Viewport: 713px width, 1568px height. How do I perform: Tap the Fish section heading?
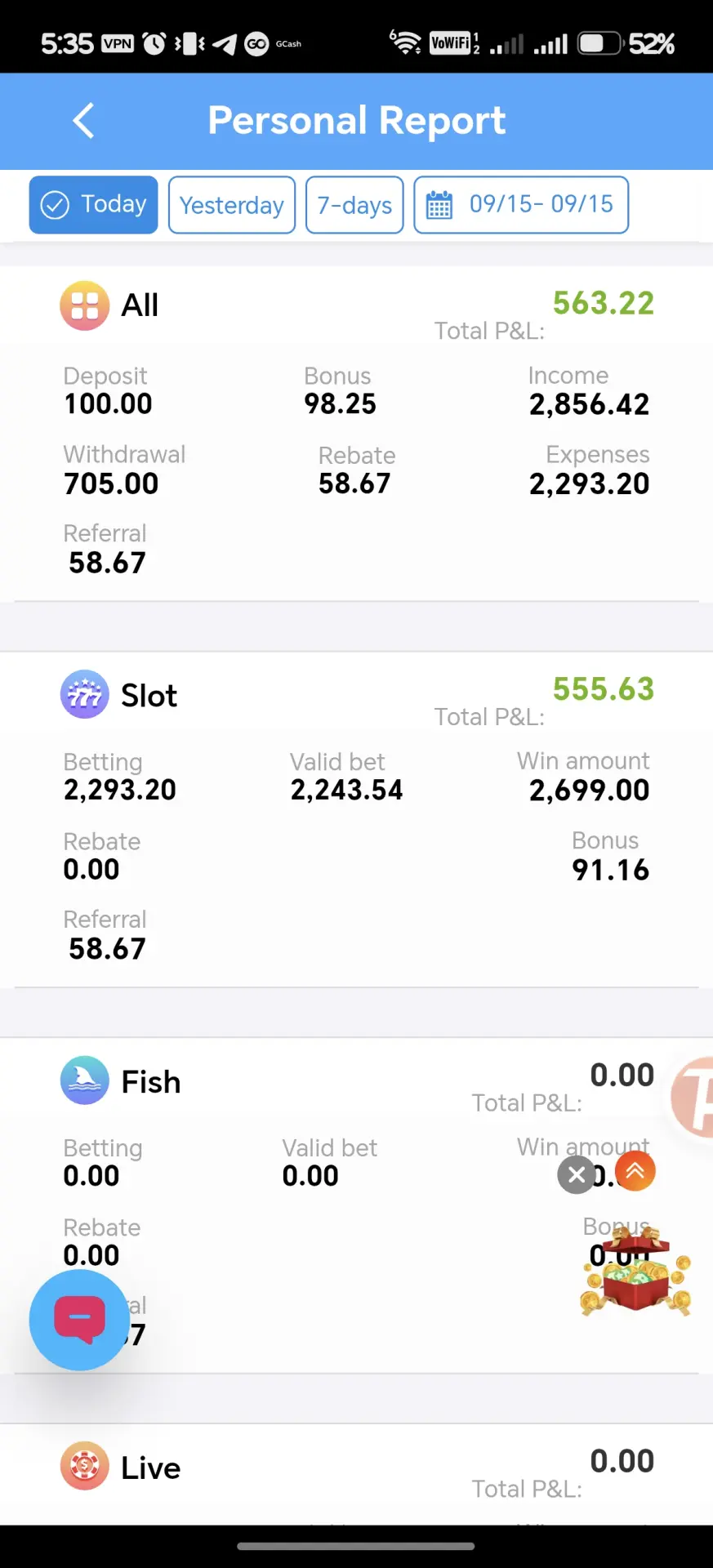151,1082
